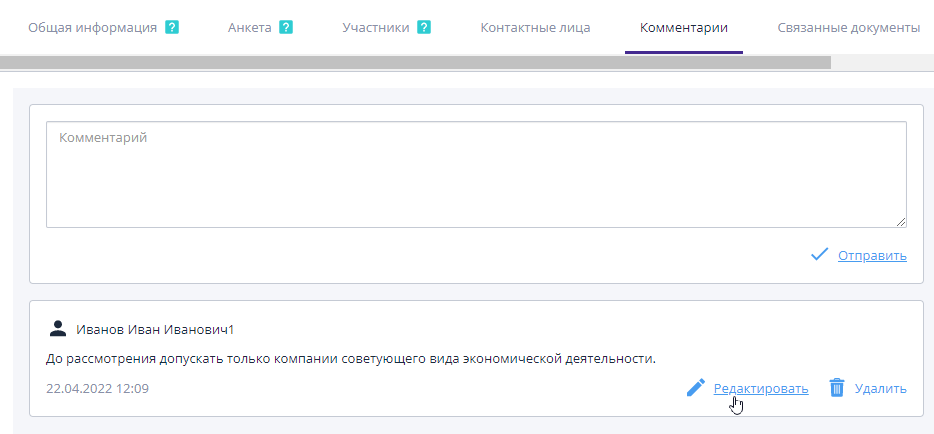The height and width of the screenshot is (434, 934).
Task: Click the help icon next to Общая информация
Action: 172,27
